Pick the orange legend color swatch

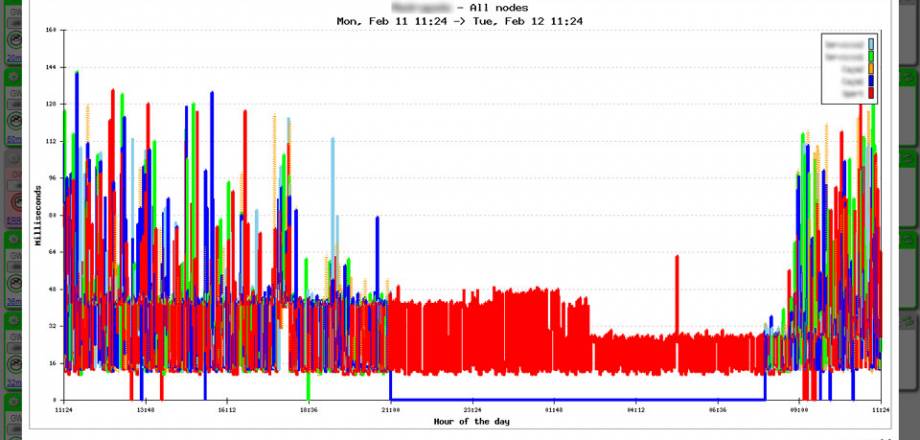pos(871,69)
